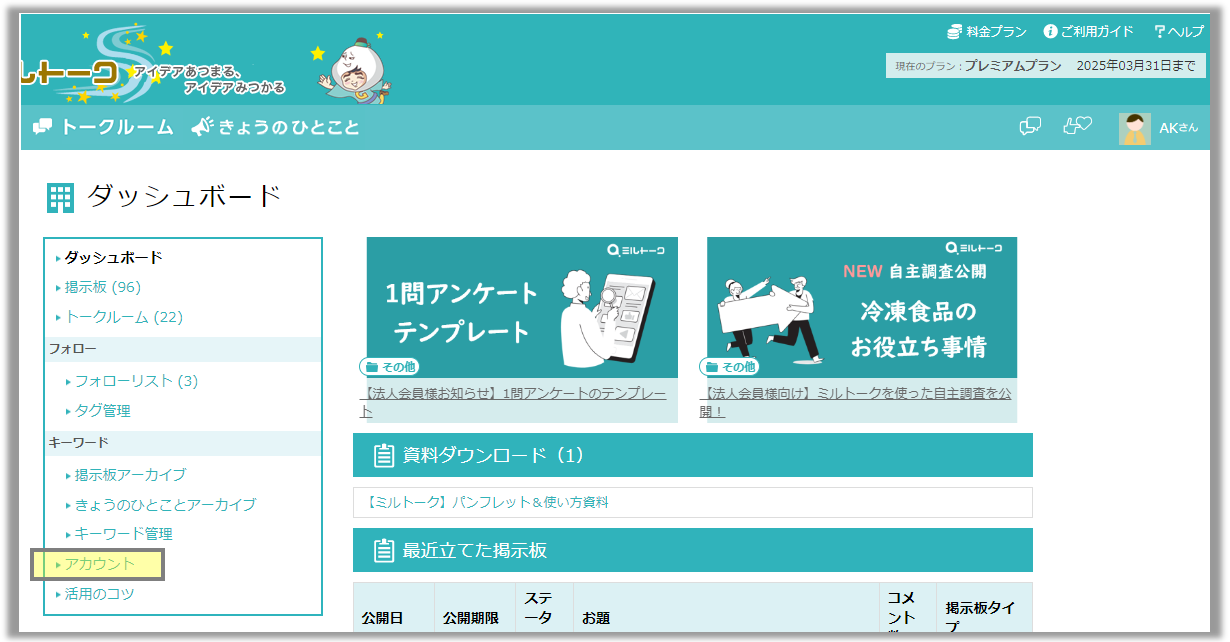
Task: Click the megaphone icon beside きょうのひとこと
Action: [202, 127]
